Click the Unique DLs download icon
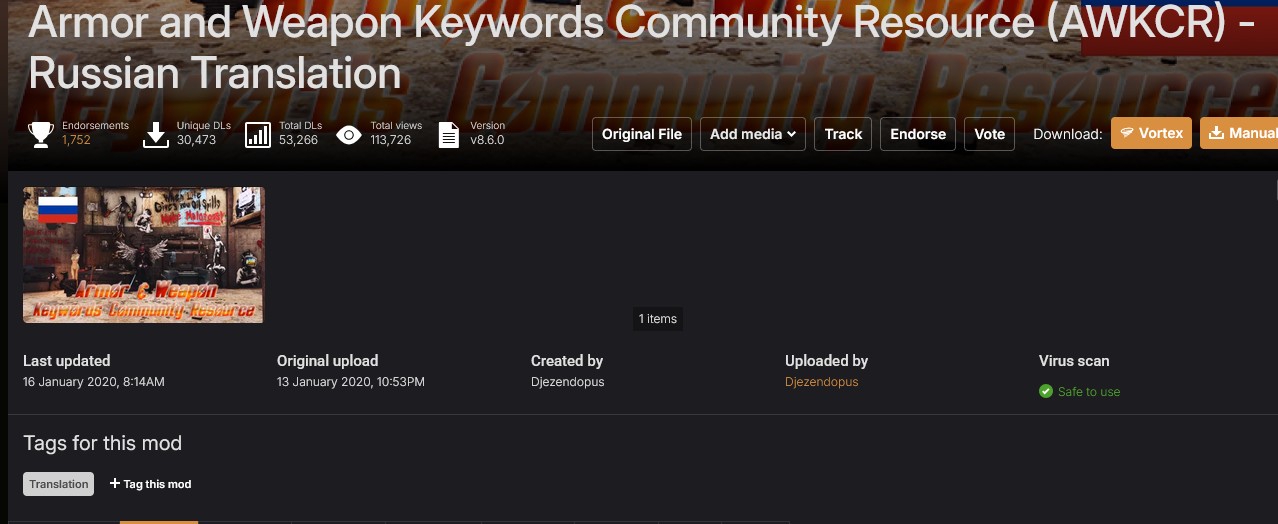The image size is (1278, 524). coord(156,134)
